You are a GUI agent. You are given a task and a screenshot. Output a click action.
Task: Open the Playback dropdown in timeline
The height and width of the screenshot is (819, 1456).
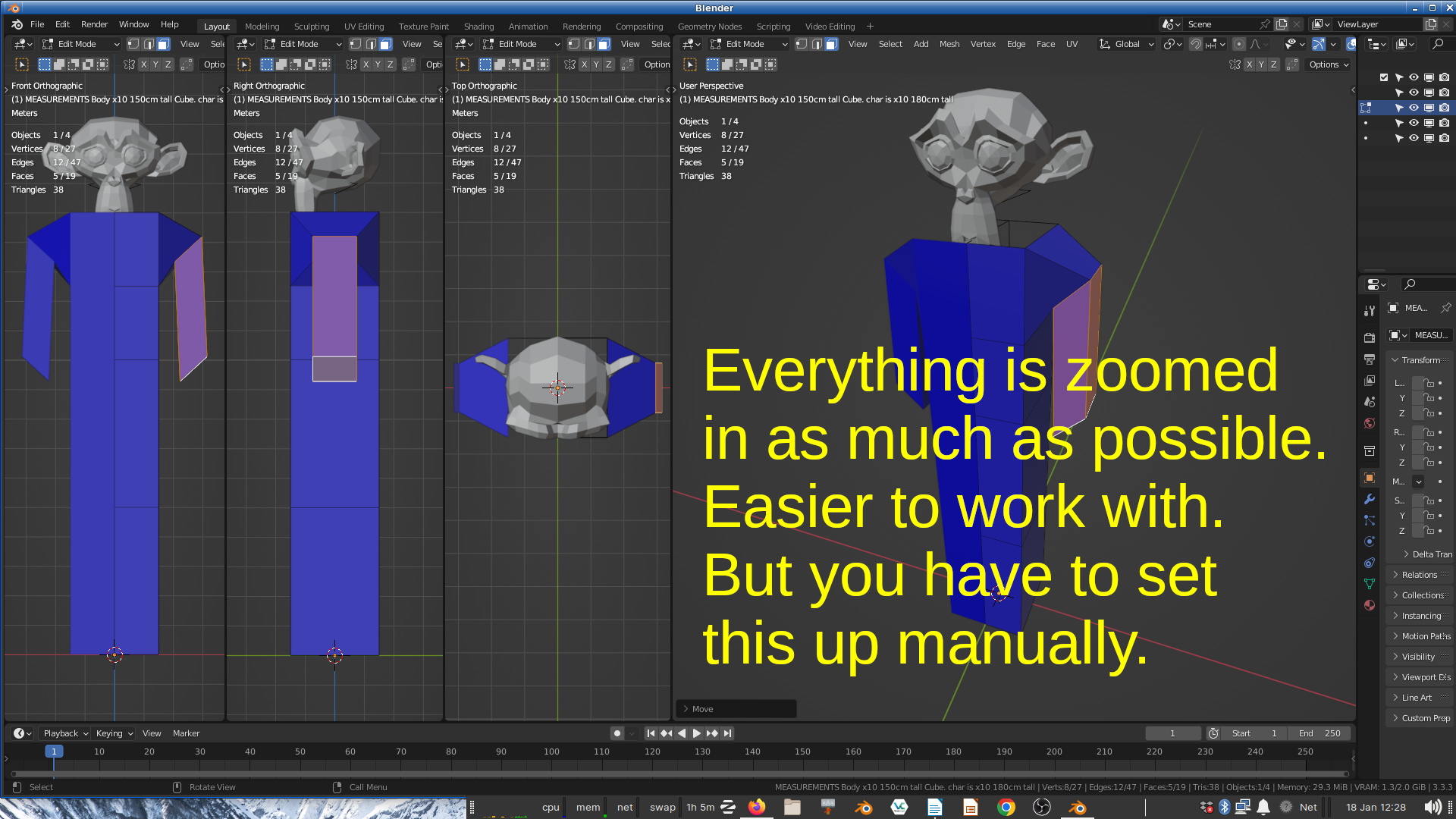[65, 733]
